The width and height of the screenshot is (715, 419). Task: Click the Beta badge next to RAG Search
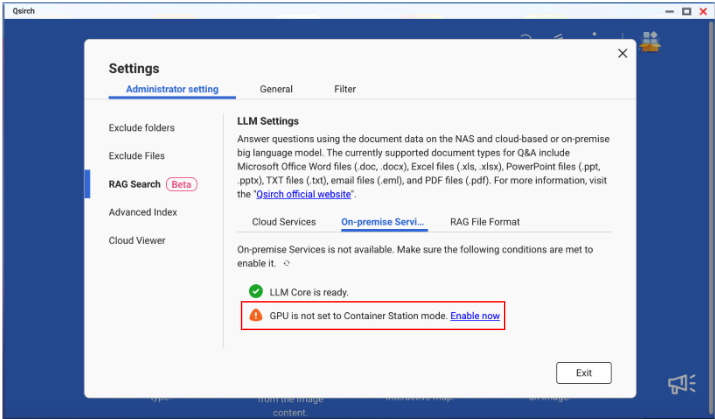tap(181, 184)
